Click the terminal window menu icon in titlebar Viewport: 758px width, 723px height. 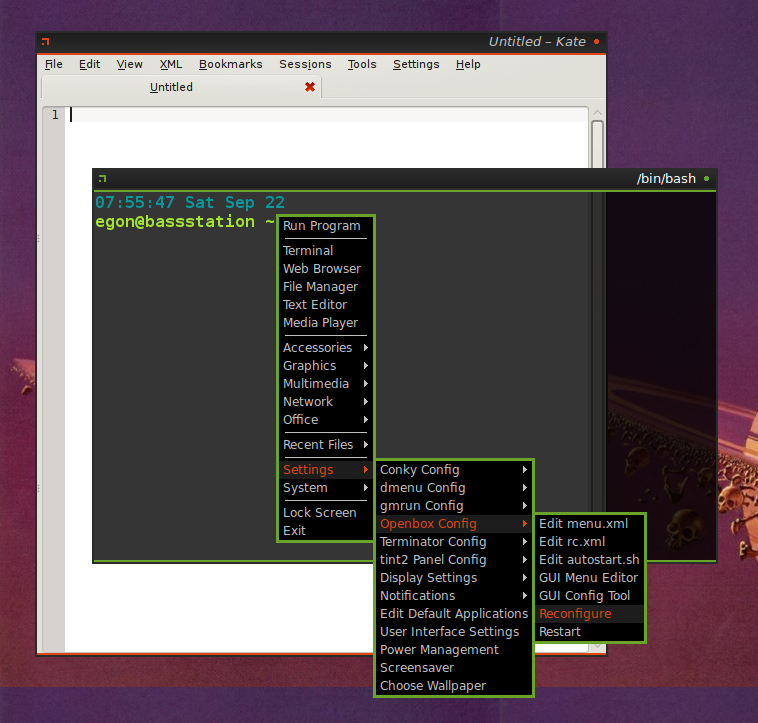[102, 179]
